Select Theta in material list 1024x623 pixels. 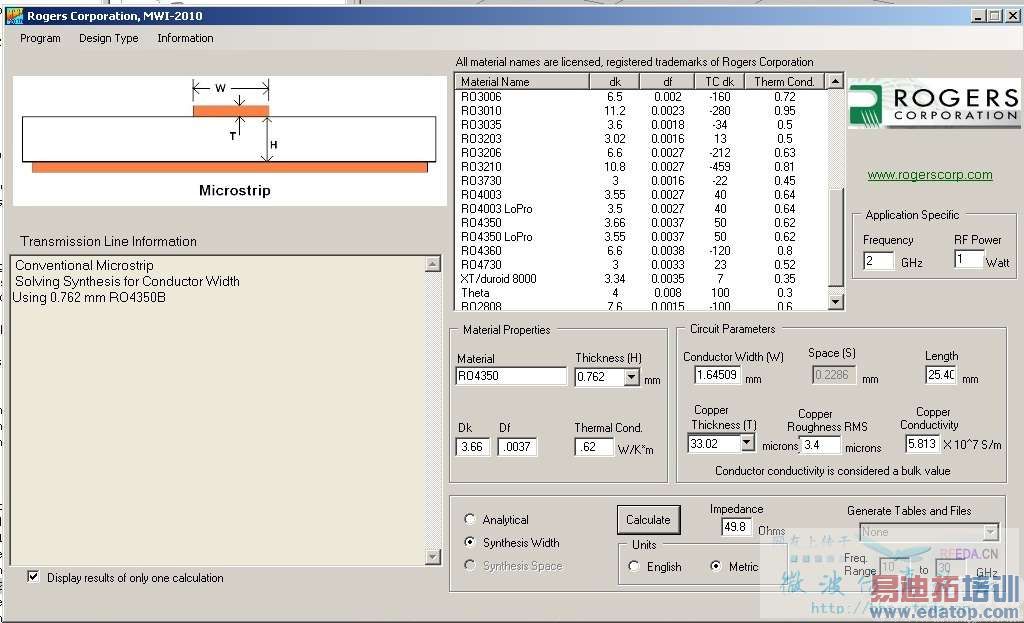475,293
